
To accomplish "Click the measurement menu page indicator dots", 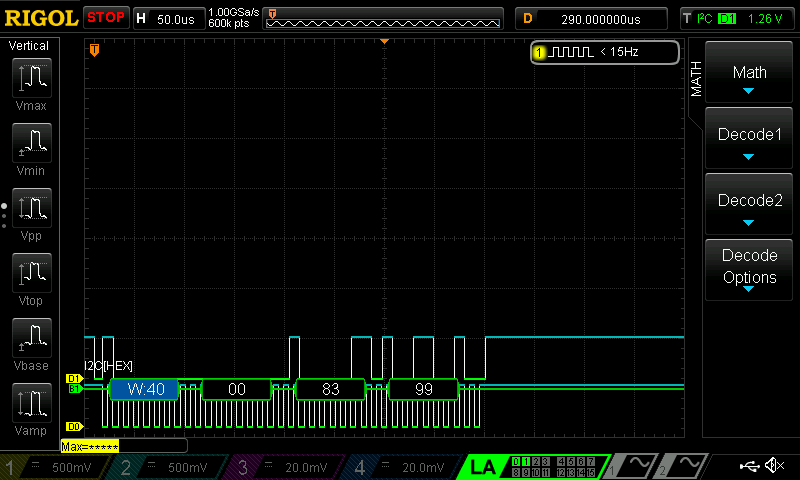I will tap(4, 216).
